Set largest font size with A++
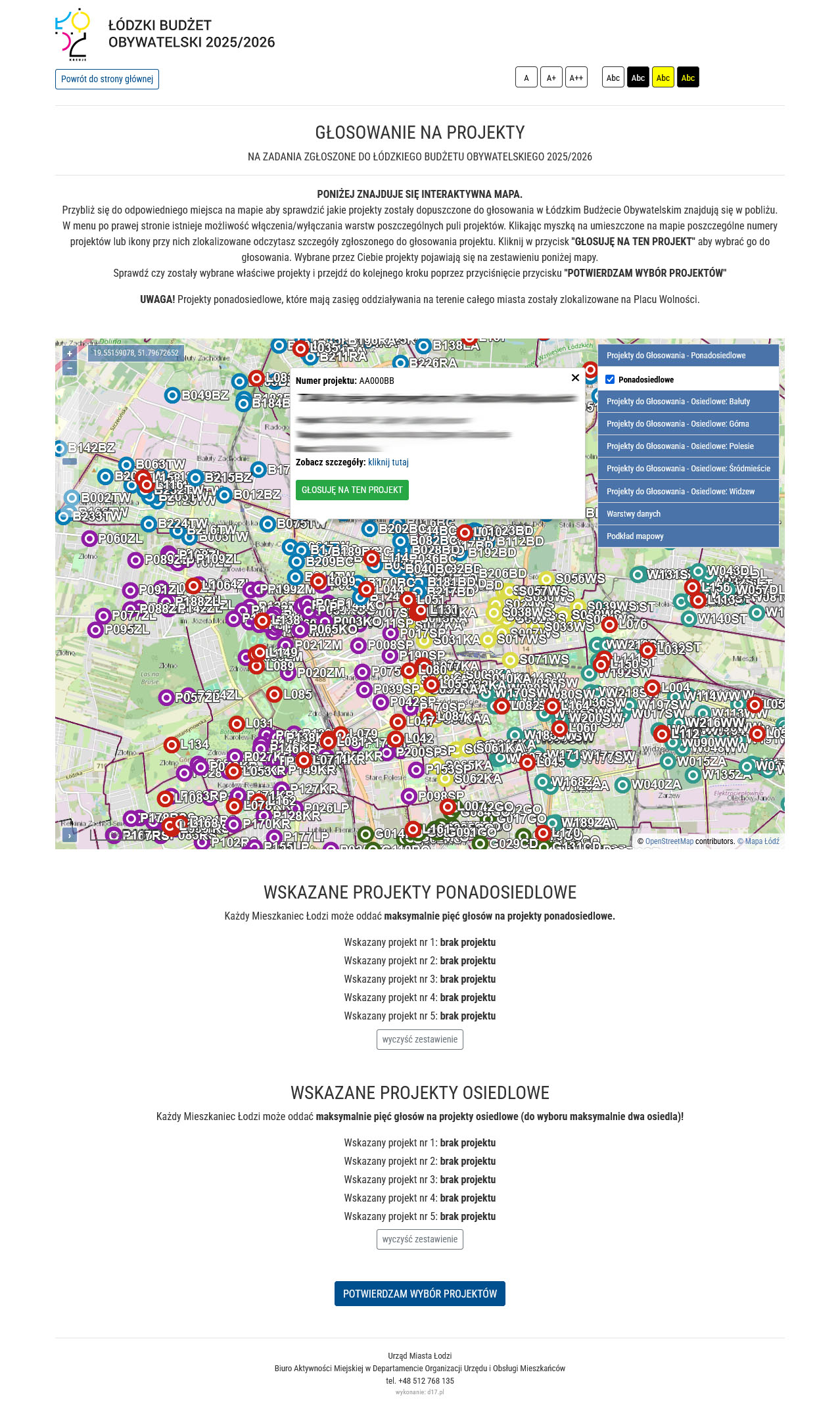Viewport: 840px width, 1408px height. tap(576, 78)
